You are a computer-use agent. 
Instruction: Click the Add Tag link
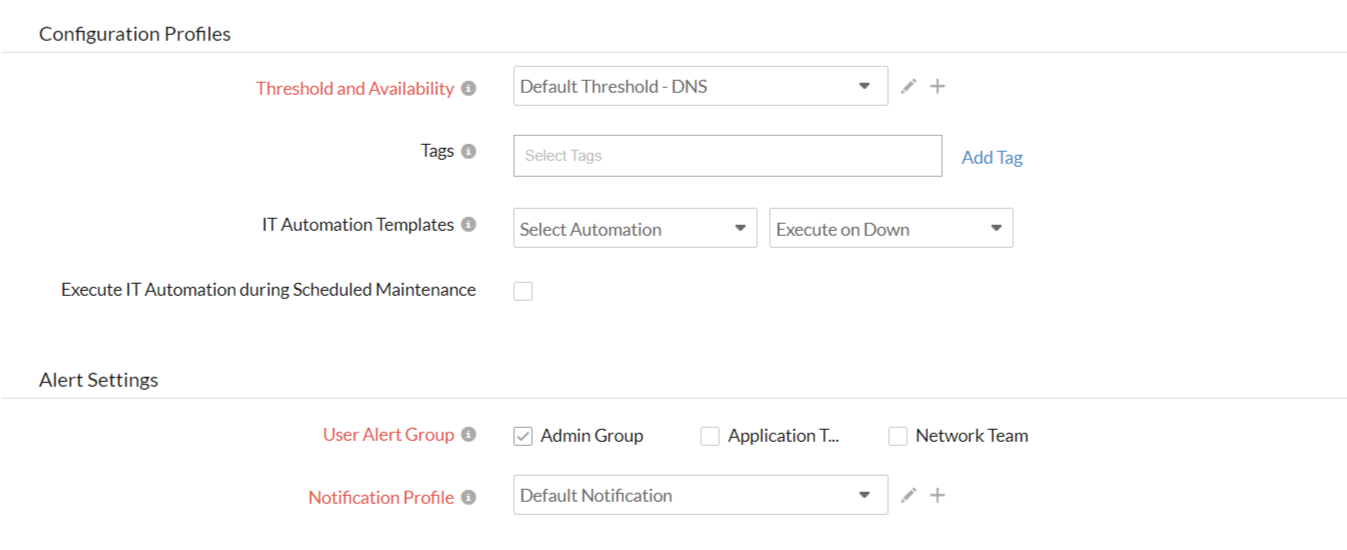(x=991, y=158)
